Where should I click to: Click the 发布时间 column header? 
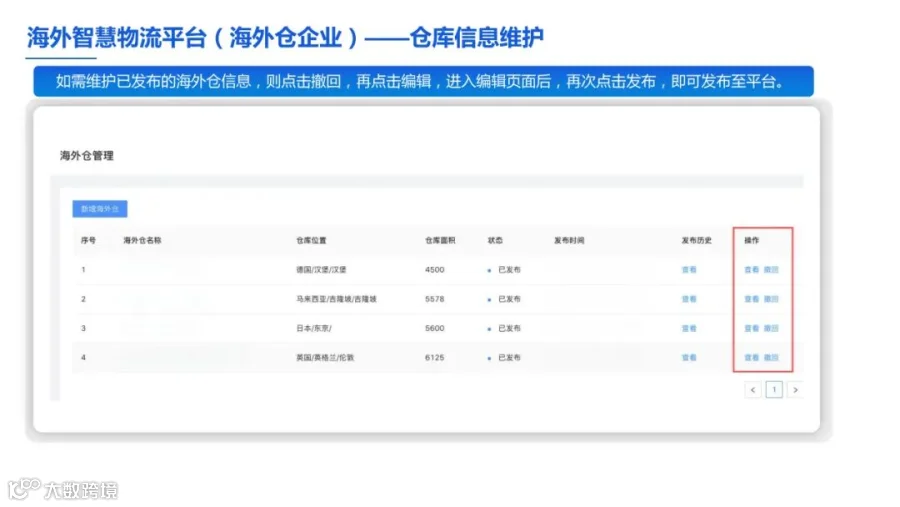click(x=569, y=240)
